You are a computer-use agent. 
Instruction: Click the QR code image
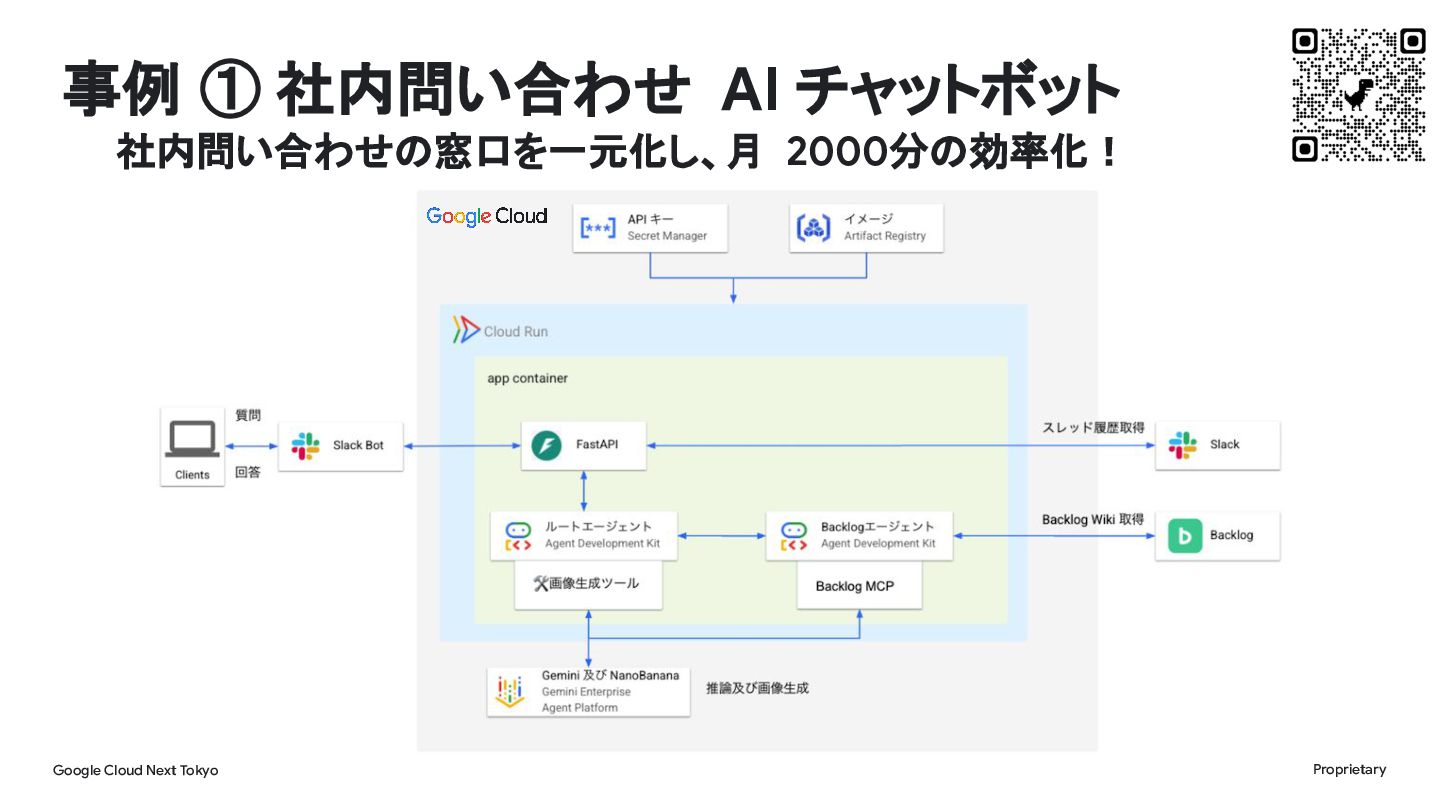pos(1358,95)
